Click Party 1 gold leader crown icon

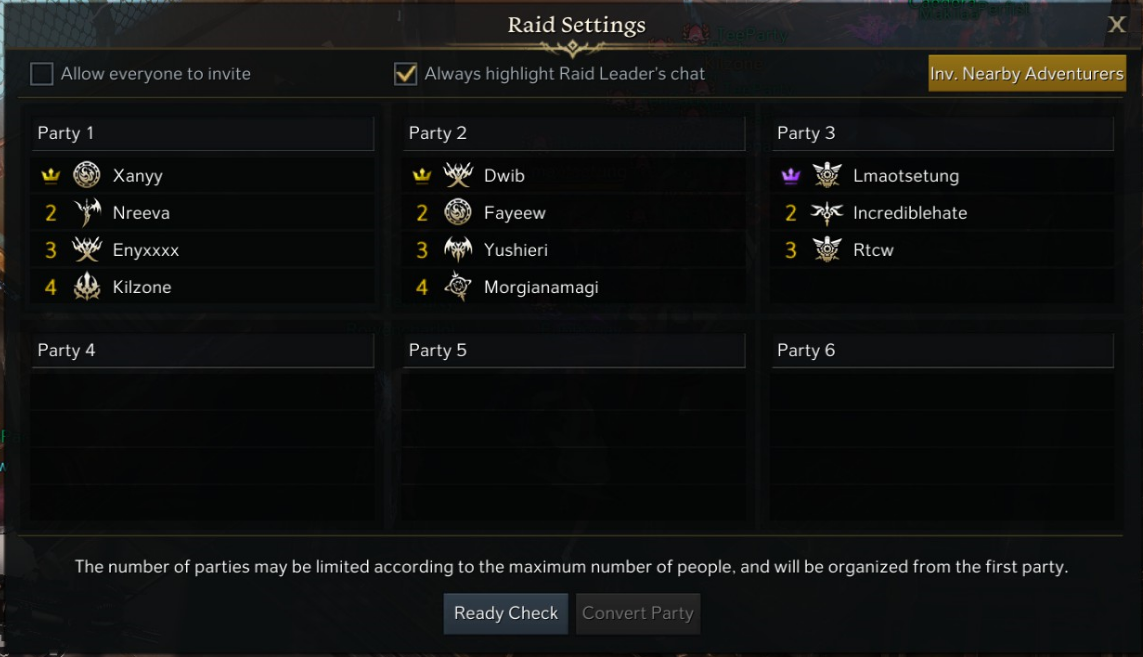click(51, 176)
